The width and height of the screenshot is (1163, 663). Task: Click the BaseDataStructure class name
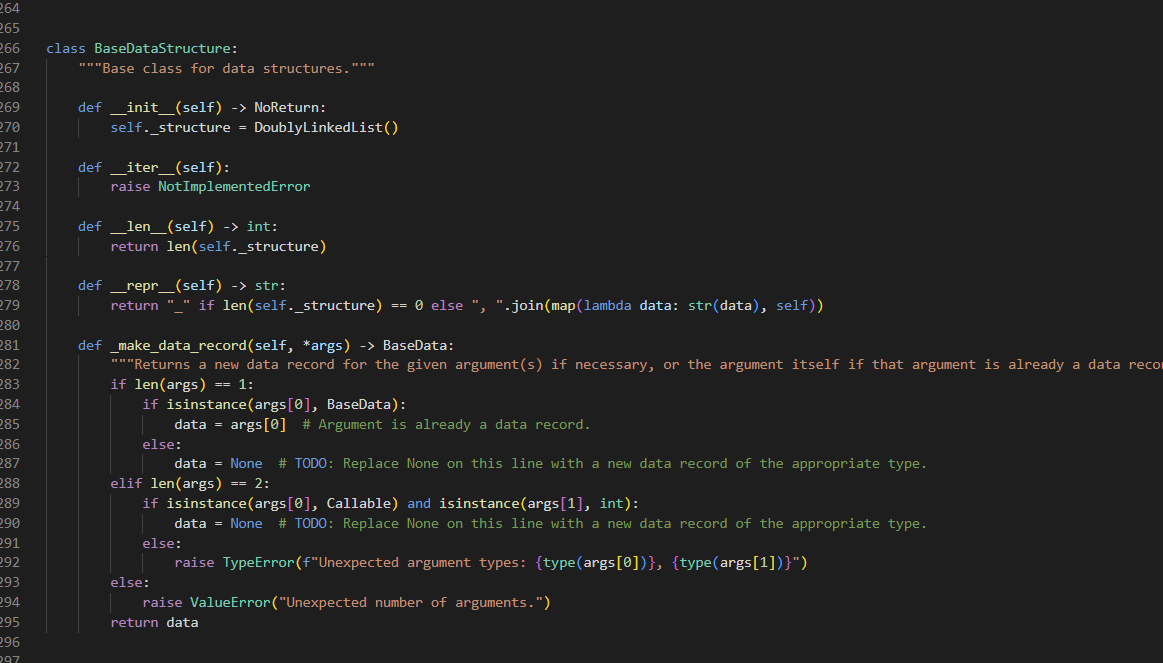162,48
